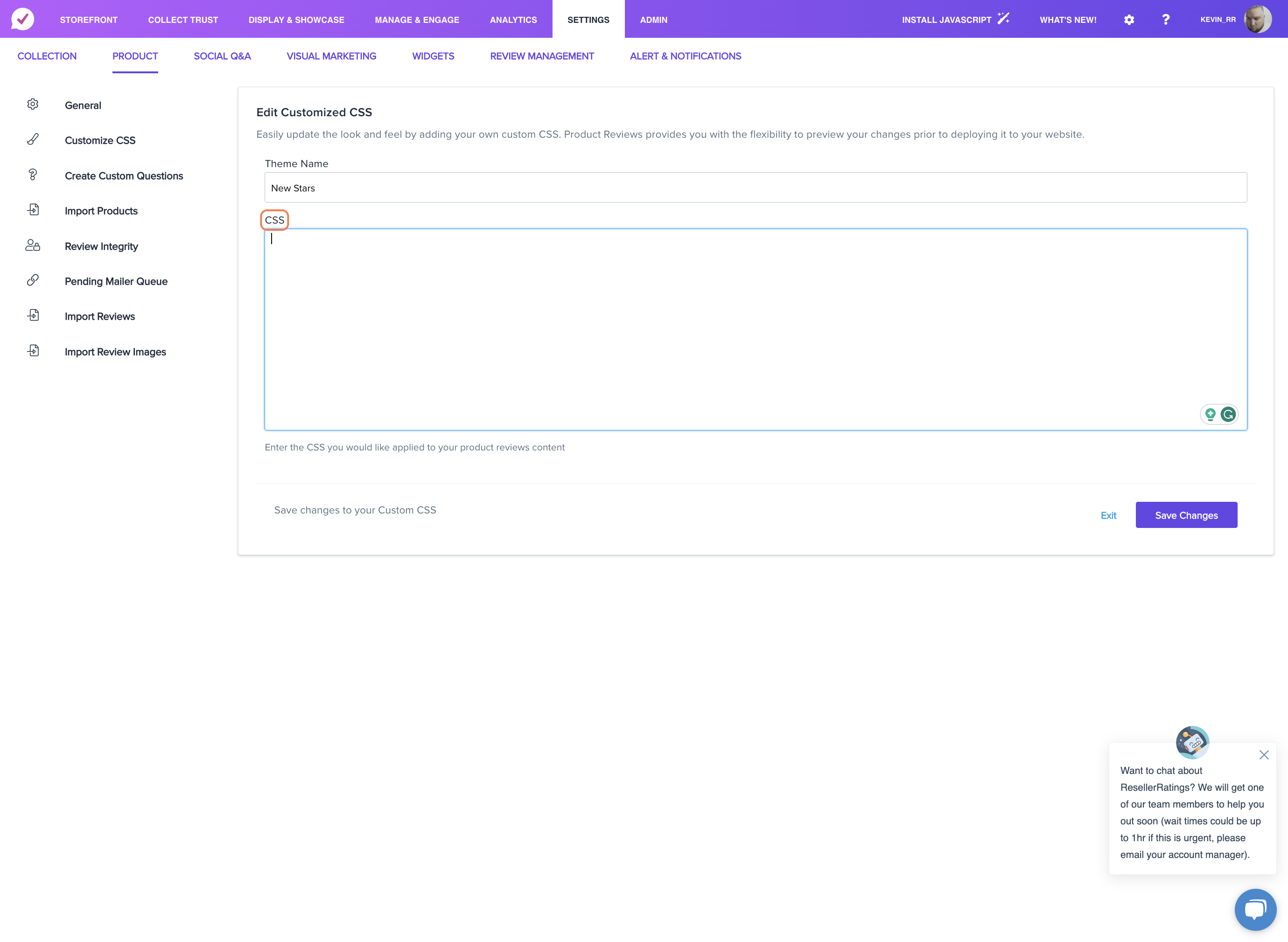
Task: Click the Review Integrity people-lock icon
Action: tap(33, 245)
